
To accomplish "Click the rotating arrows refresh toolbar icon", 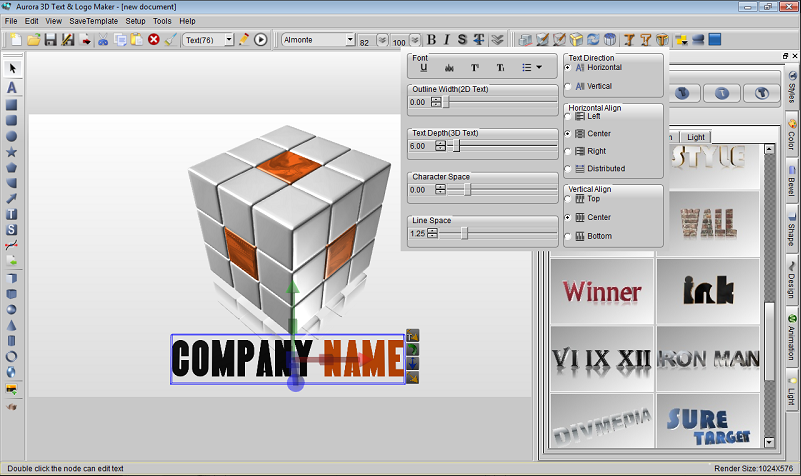I will point(593,40).
